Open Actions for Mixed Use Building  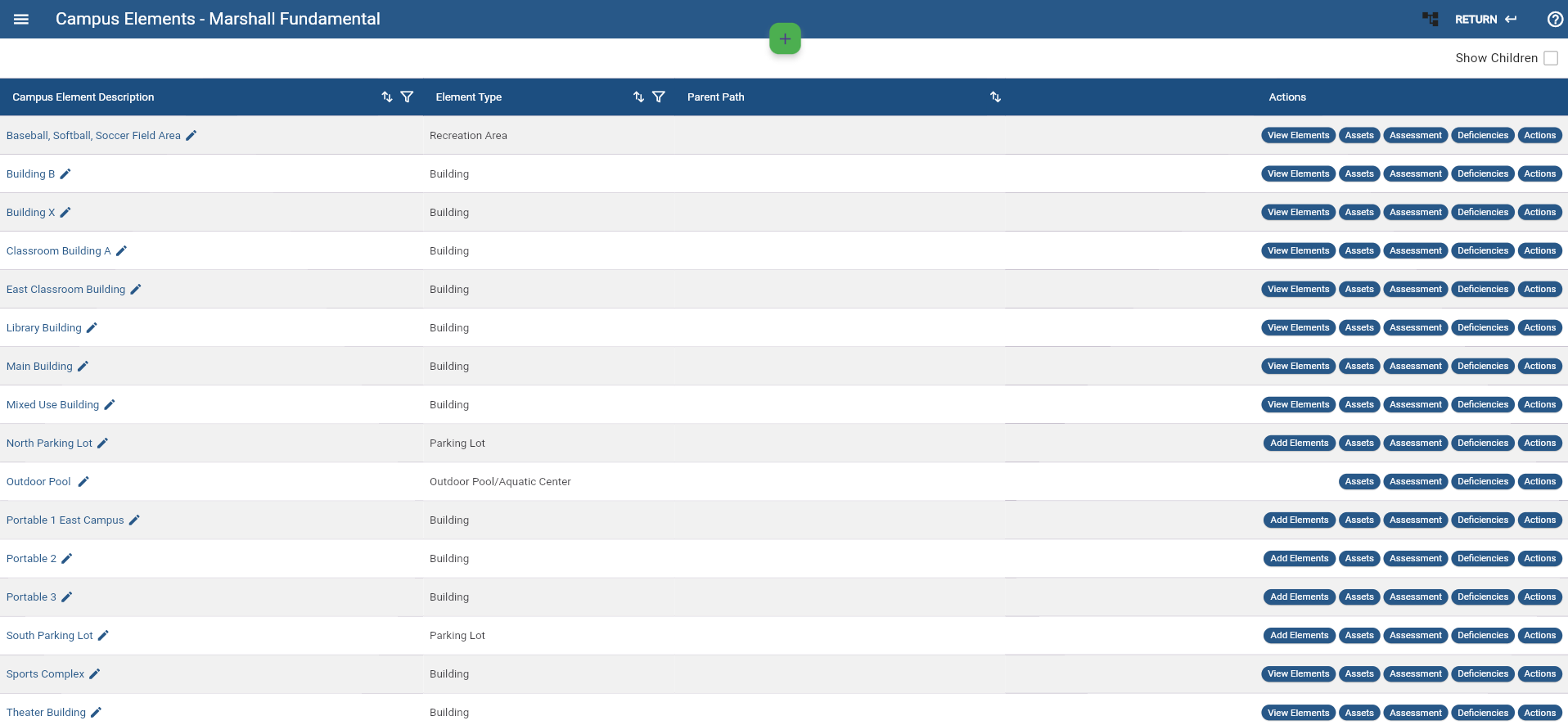click(1539, 404)
